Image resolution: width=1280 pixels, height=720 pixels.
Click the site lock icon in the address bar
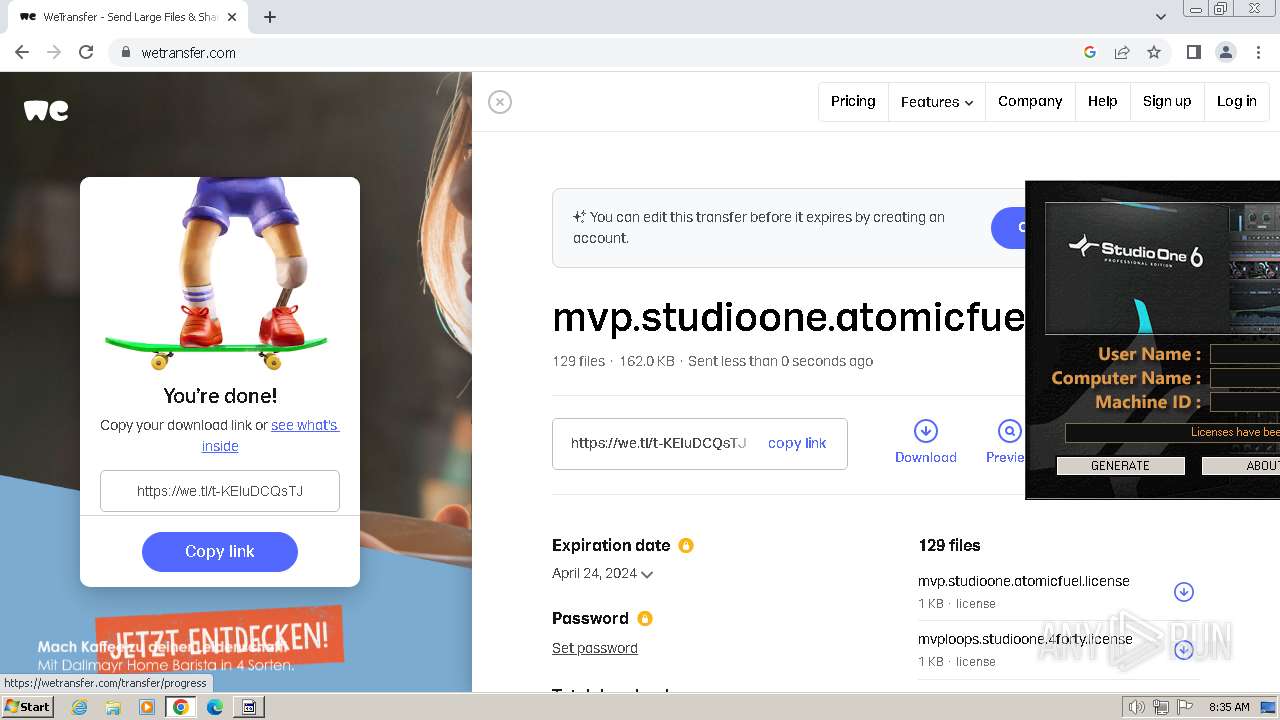pyautogui.click(x=125, y=52)
